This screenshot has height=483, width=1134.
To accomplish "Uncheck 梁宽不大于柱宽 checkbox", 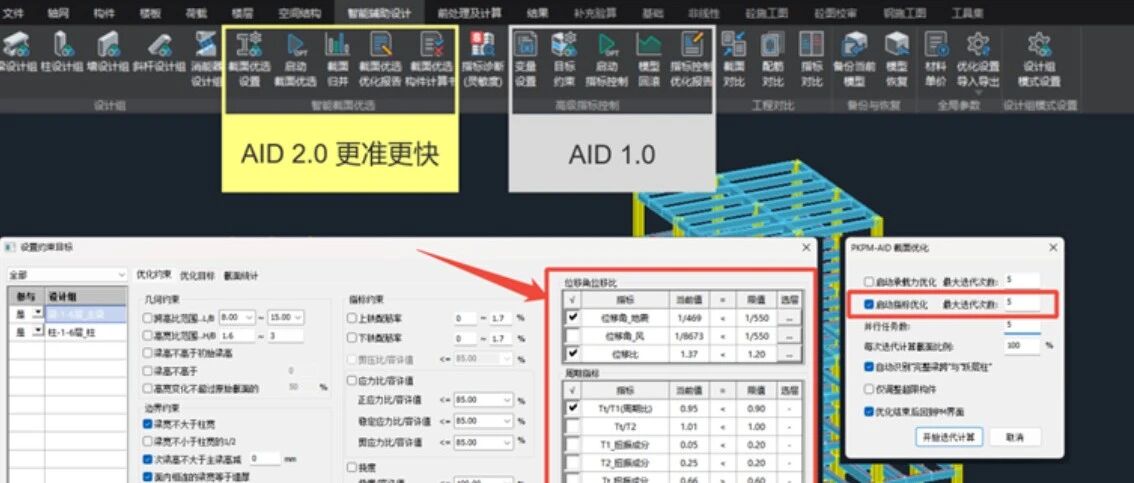I will pos(148,424).
